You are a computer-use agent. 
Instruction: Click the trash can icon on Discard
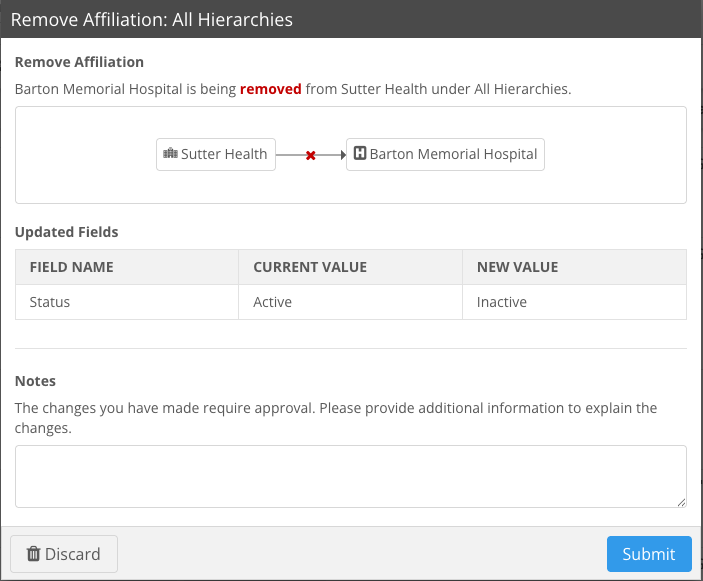[x=33, y=554]
